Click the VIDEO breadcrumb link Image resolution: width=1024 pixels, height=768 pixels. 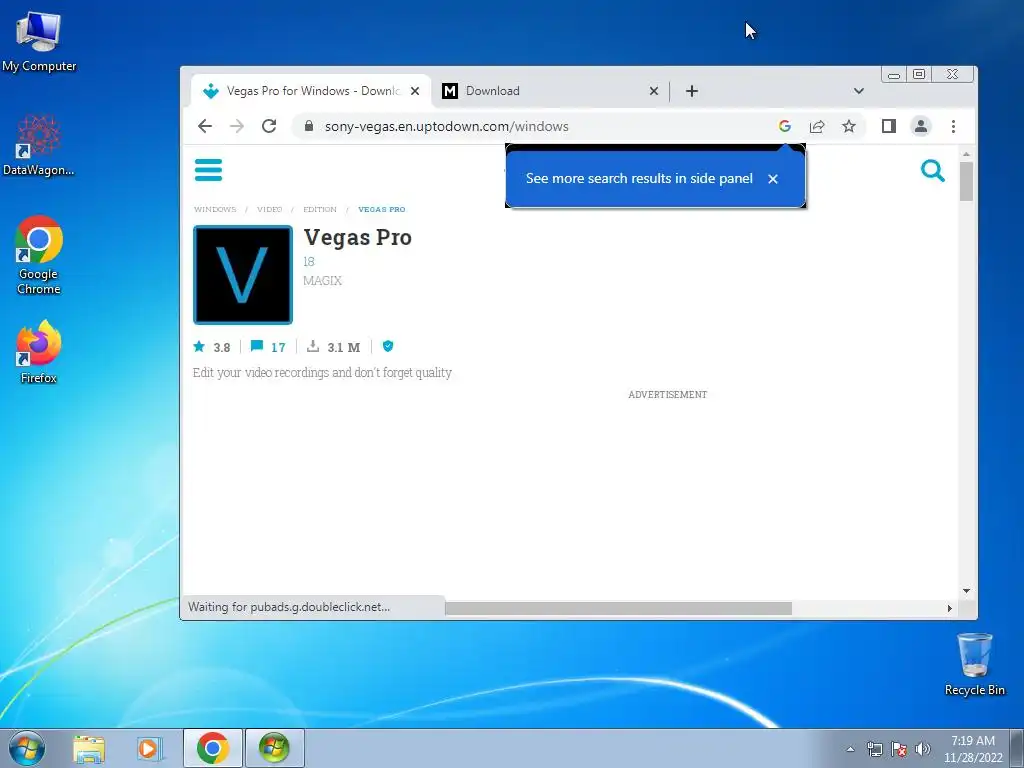point(270,209)
